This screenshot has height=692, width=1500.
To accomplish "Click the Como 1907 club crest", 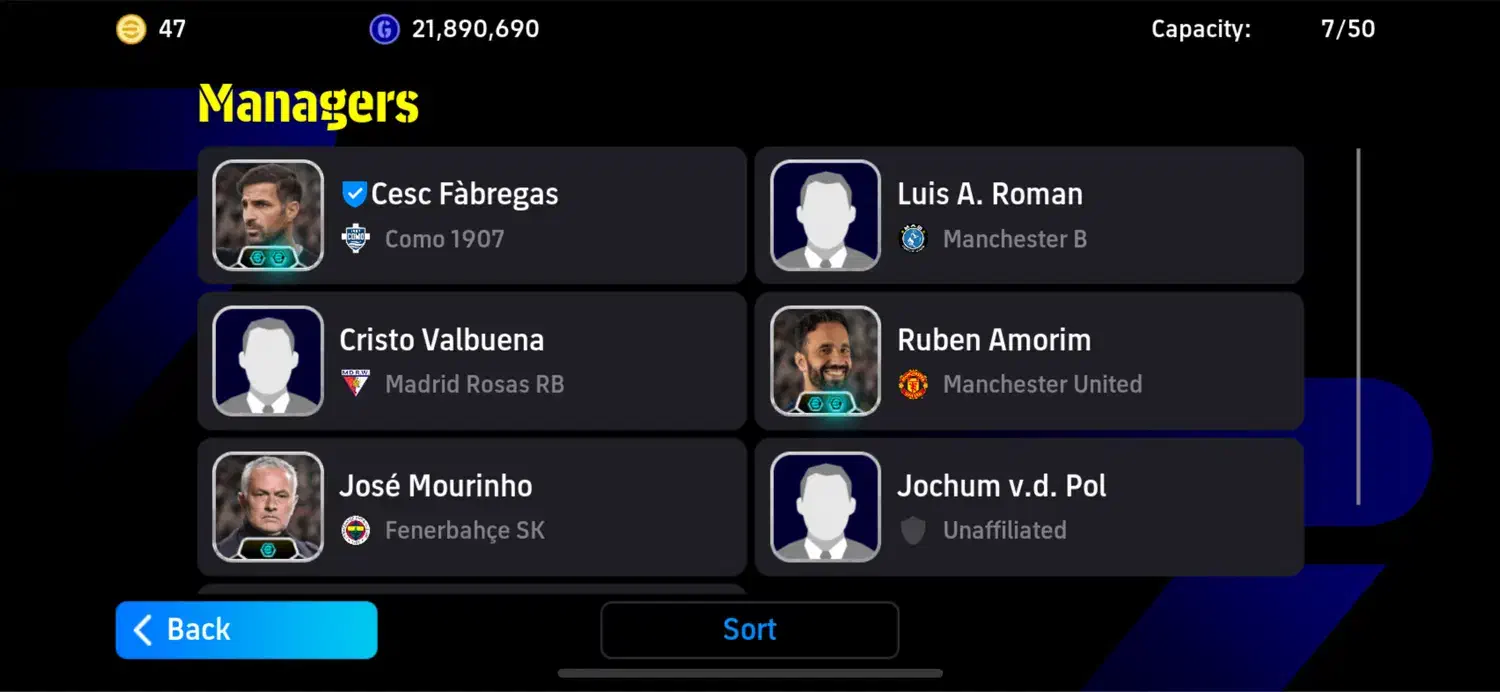I will pyautogui.click(x=356, y=239).
